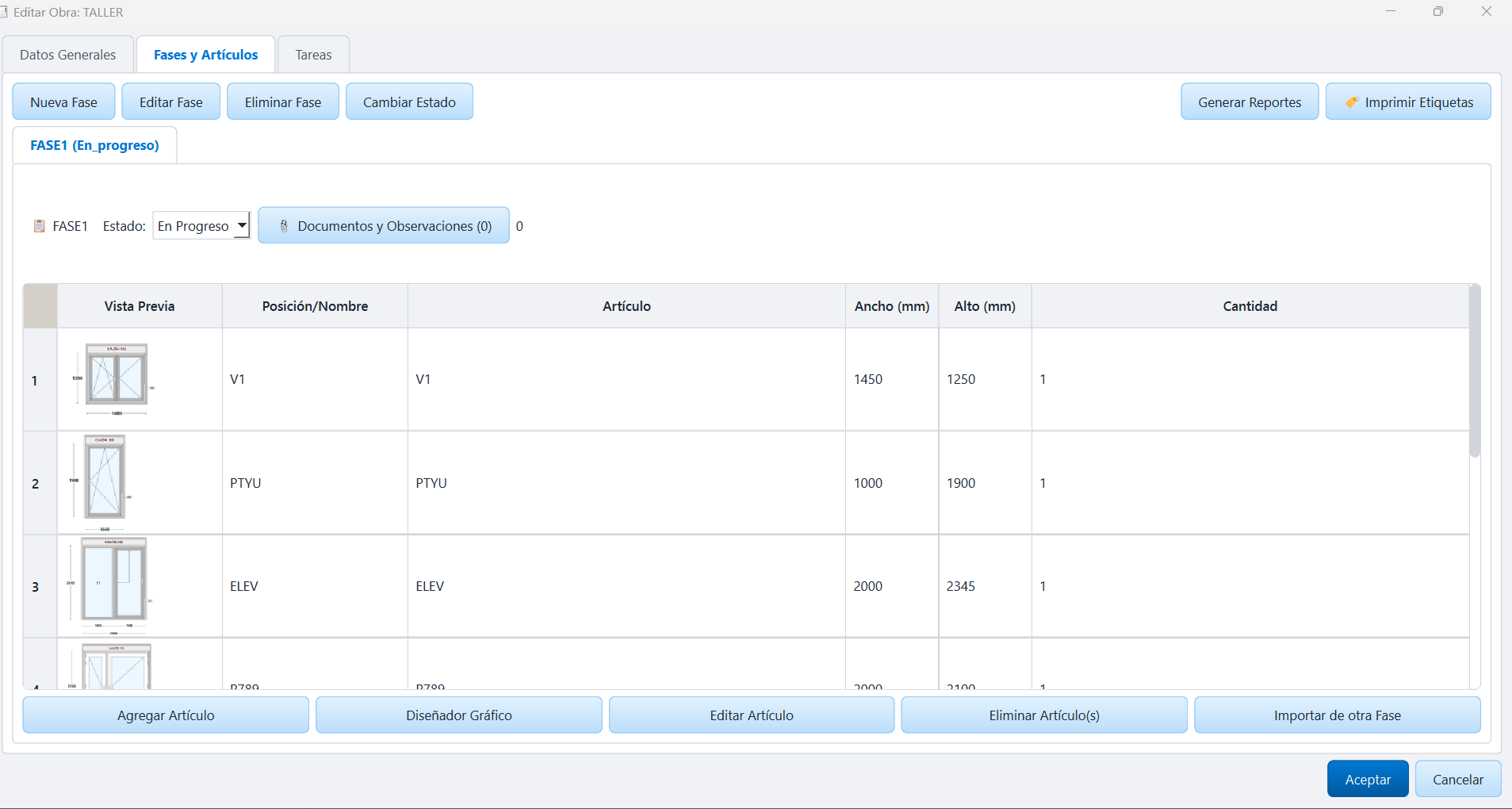
Task: Click the Nueva Fase button
Action: tap(63, 102)
